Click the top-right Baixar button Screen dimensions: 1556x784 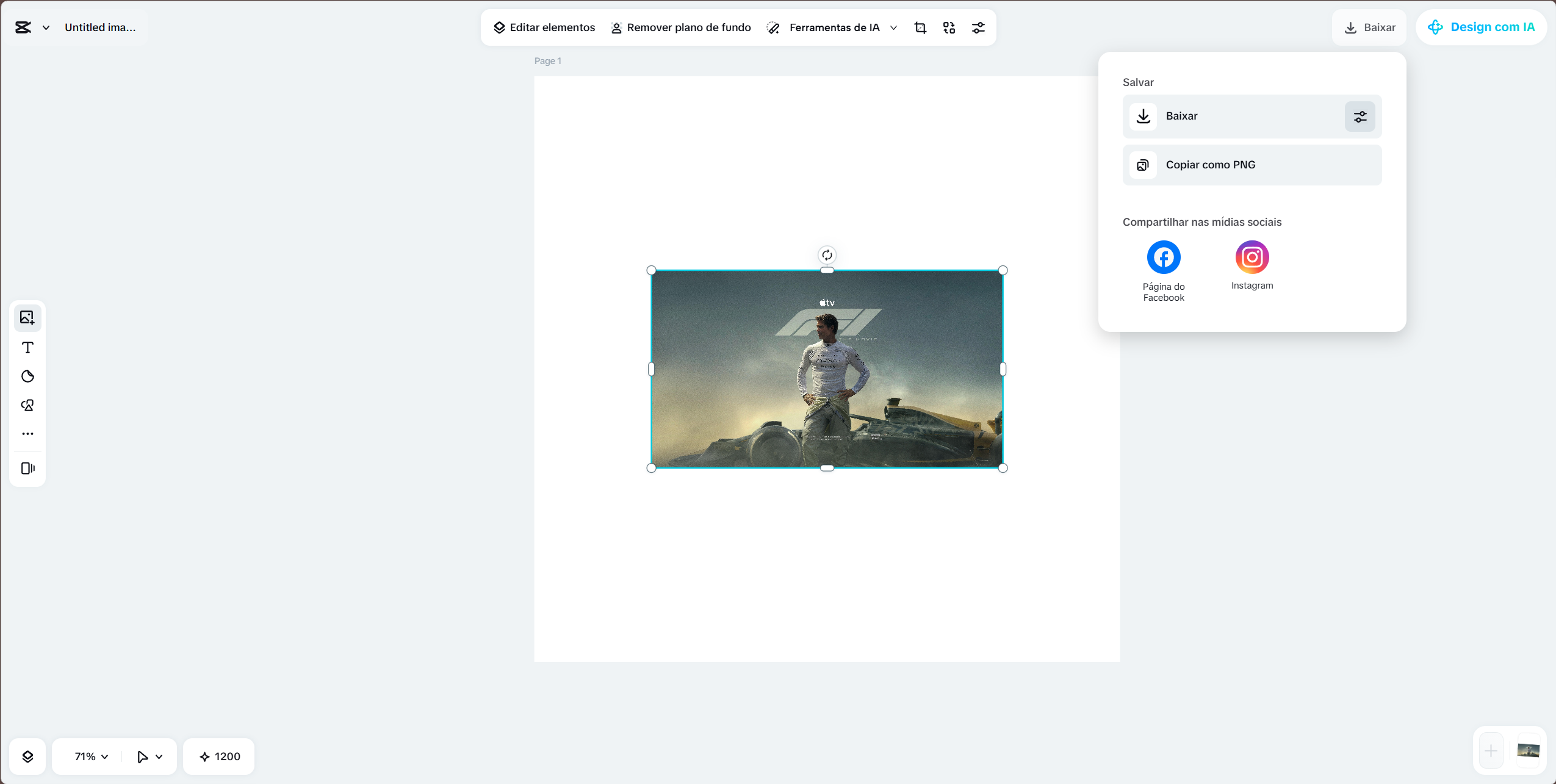(1369, 27)
